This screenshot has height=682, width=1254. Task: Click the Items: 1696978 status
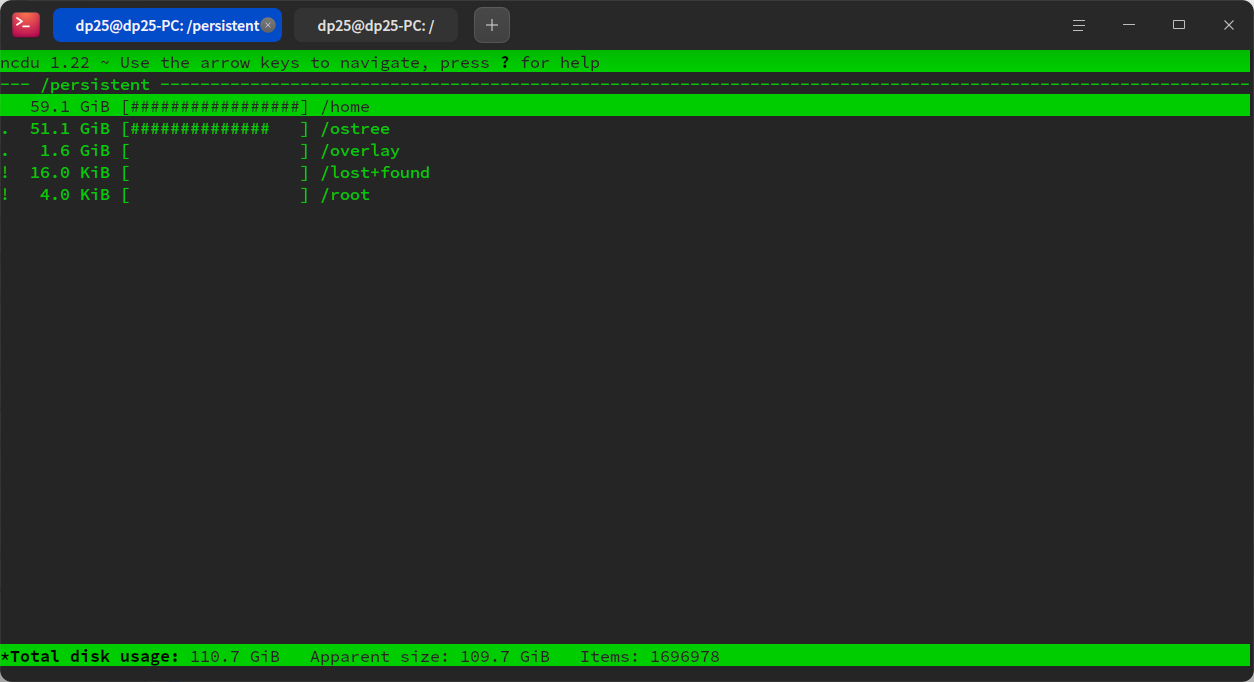650,656
